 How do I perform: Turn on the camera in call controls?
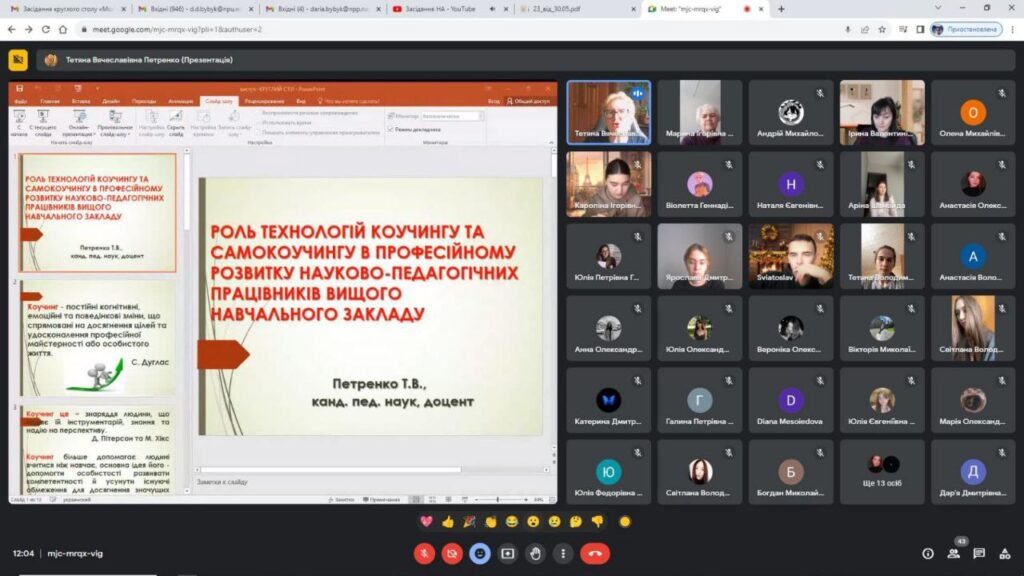point(453,553)
